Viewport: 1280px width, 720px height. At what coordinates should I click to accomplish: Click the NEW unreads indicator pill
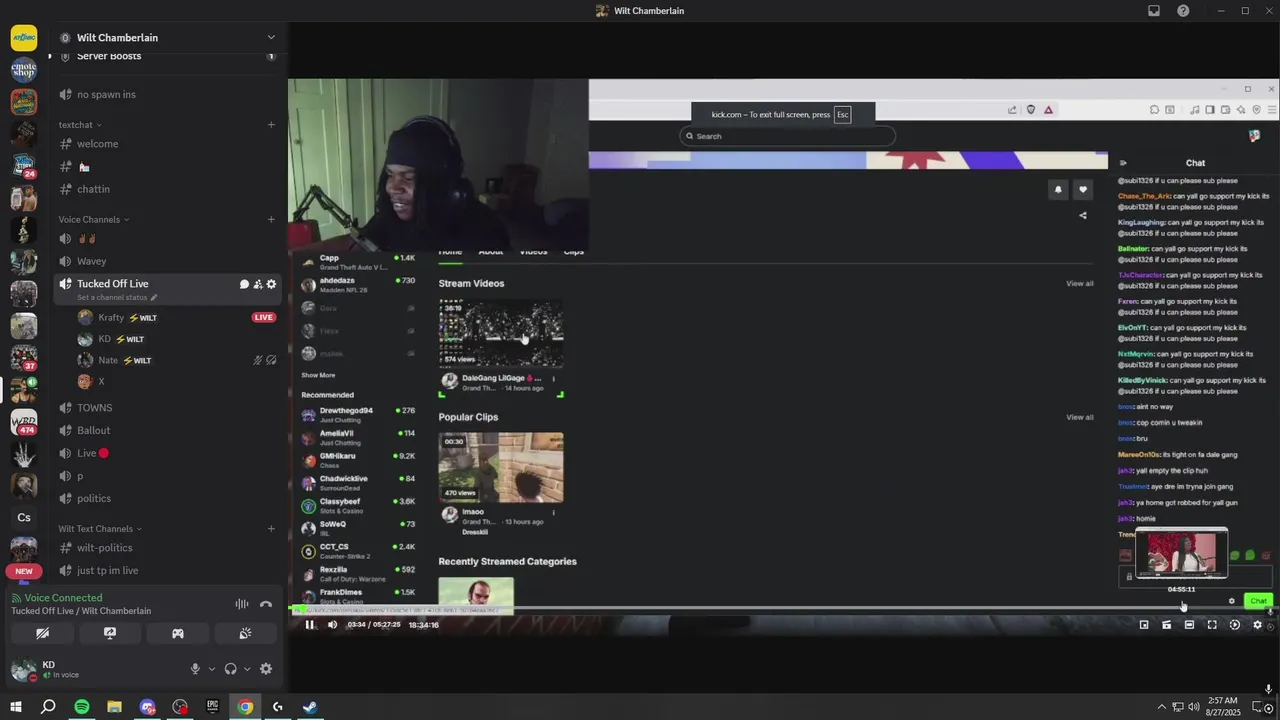24,572
